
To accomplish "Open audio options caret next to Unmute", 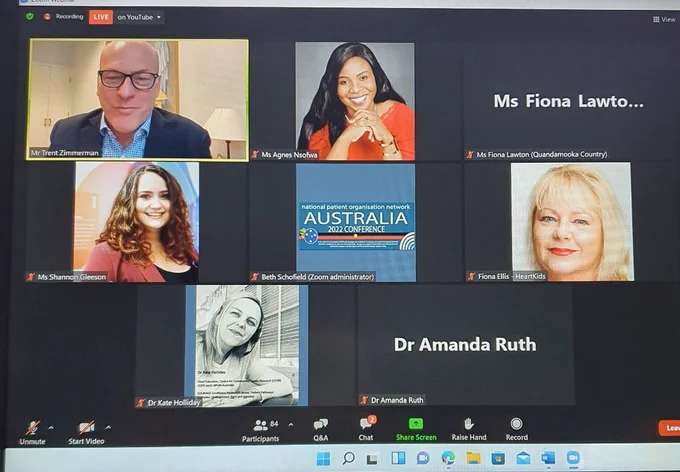I will 51,428.
